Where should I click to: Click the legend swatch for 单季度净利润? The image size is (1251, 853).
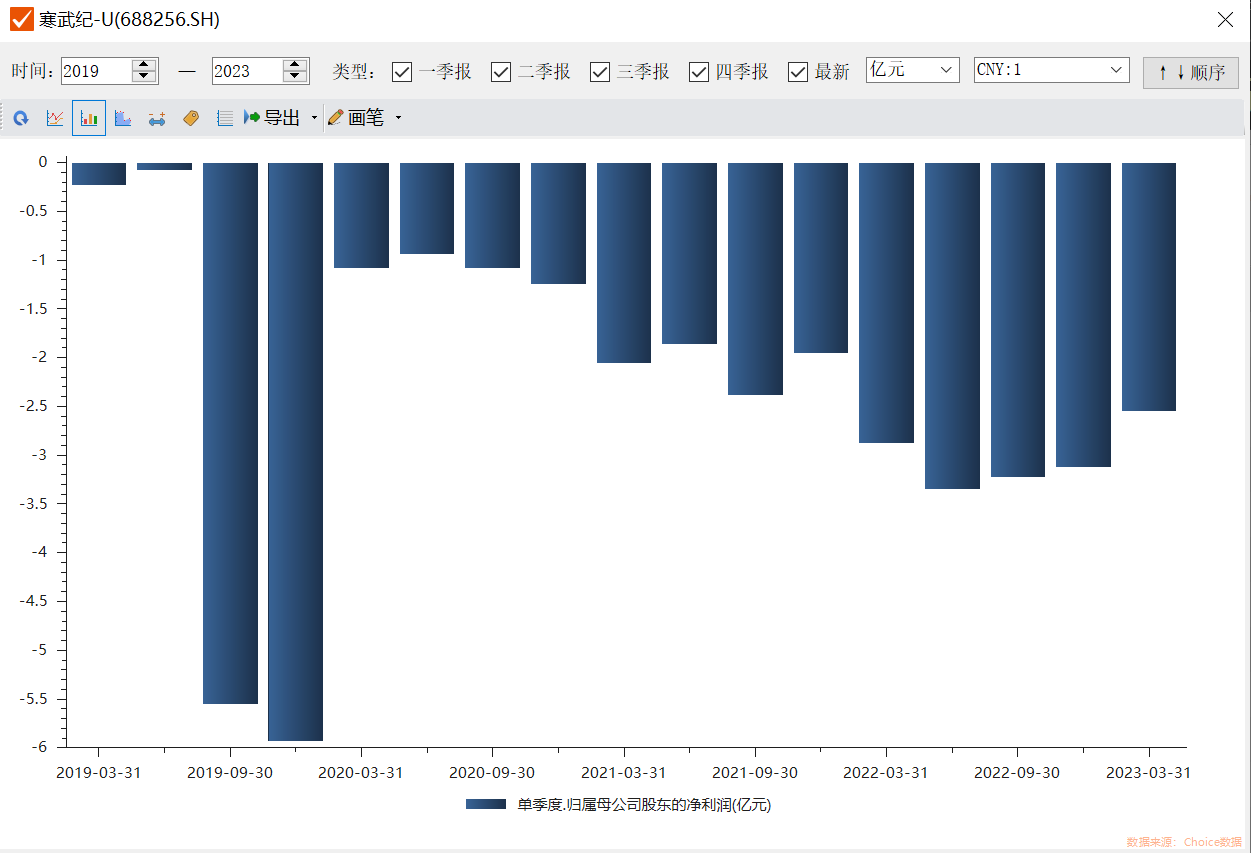486,804
